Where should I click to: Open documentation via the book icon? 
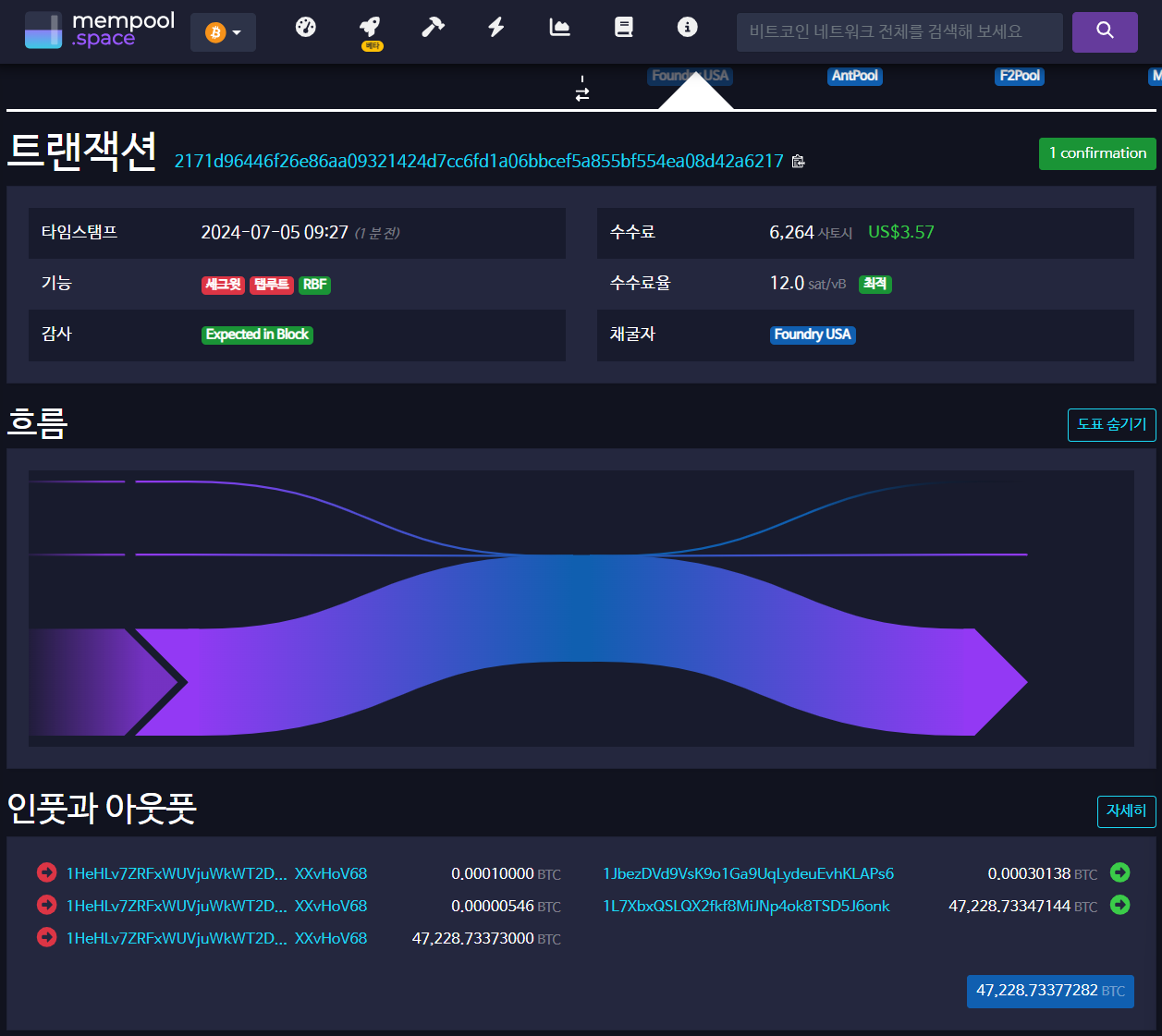pos(623,29)
